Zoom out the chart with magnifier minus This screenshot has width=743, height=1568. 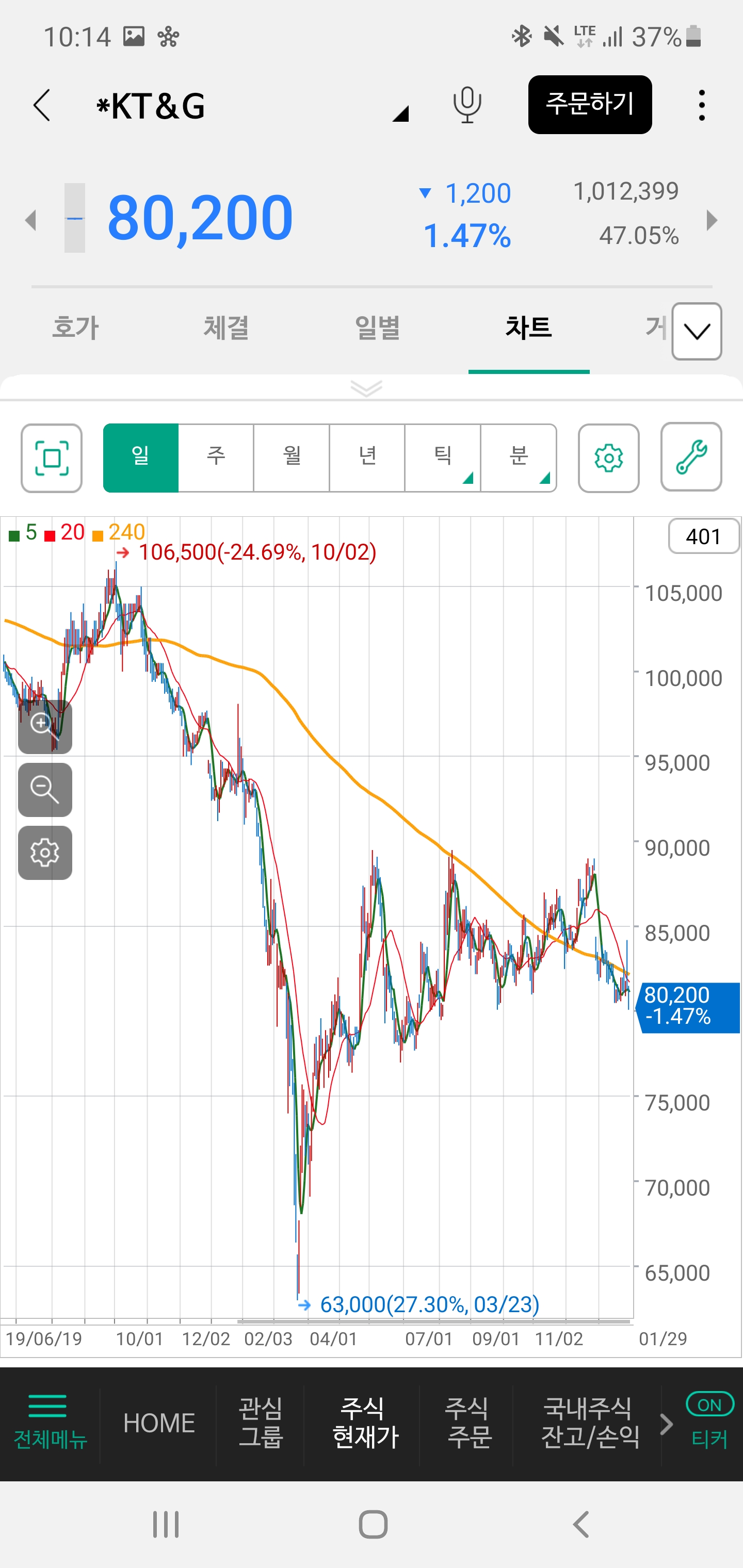tap(45, 790)
